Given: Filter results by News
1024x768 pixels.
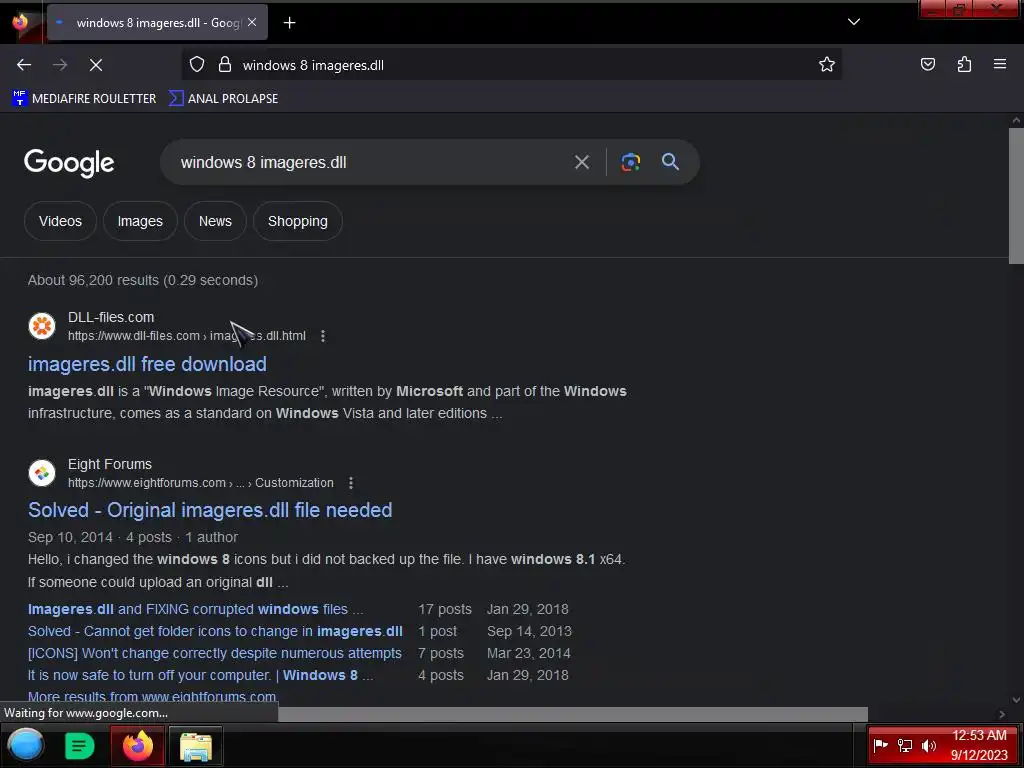Looking at the screenshot, I should (215, 221).
